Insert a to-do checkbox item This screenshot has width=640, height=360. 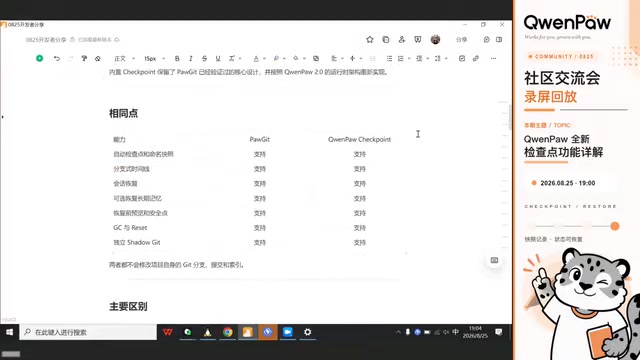click(x=462, y=58)
